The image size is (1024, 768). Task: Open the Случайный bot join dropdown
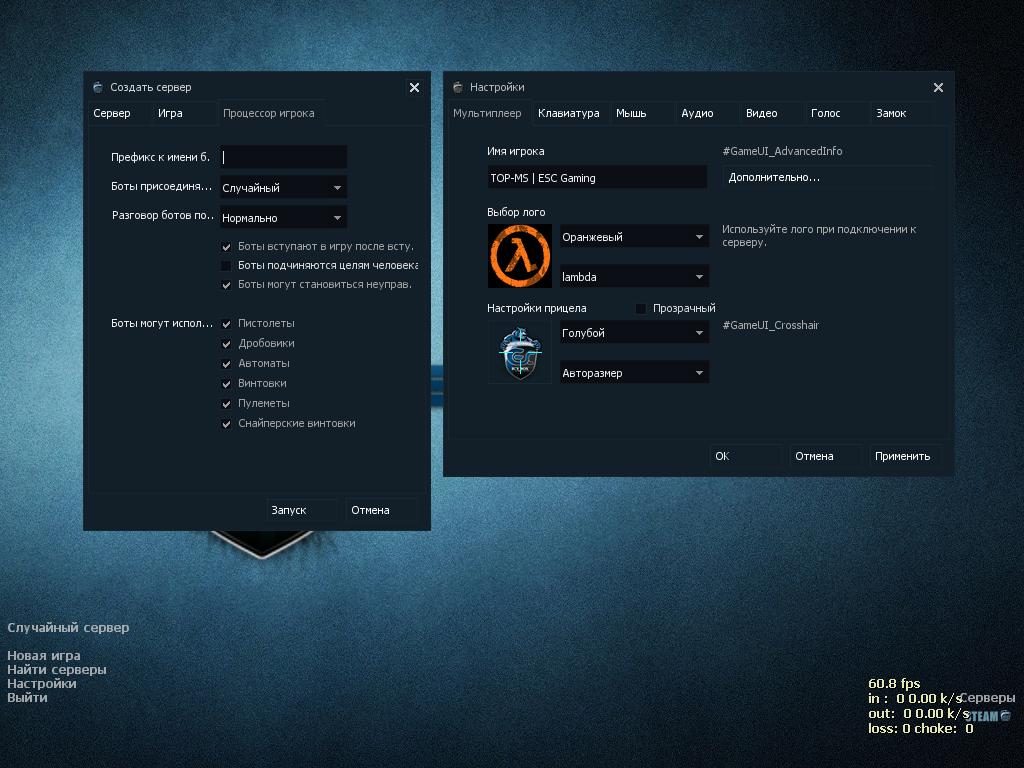(283, 188)
